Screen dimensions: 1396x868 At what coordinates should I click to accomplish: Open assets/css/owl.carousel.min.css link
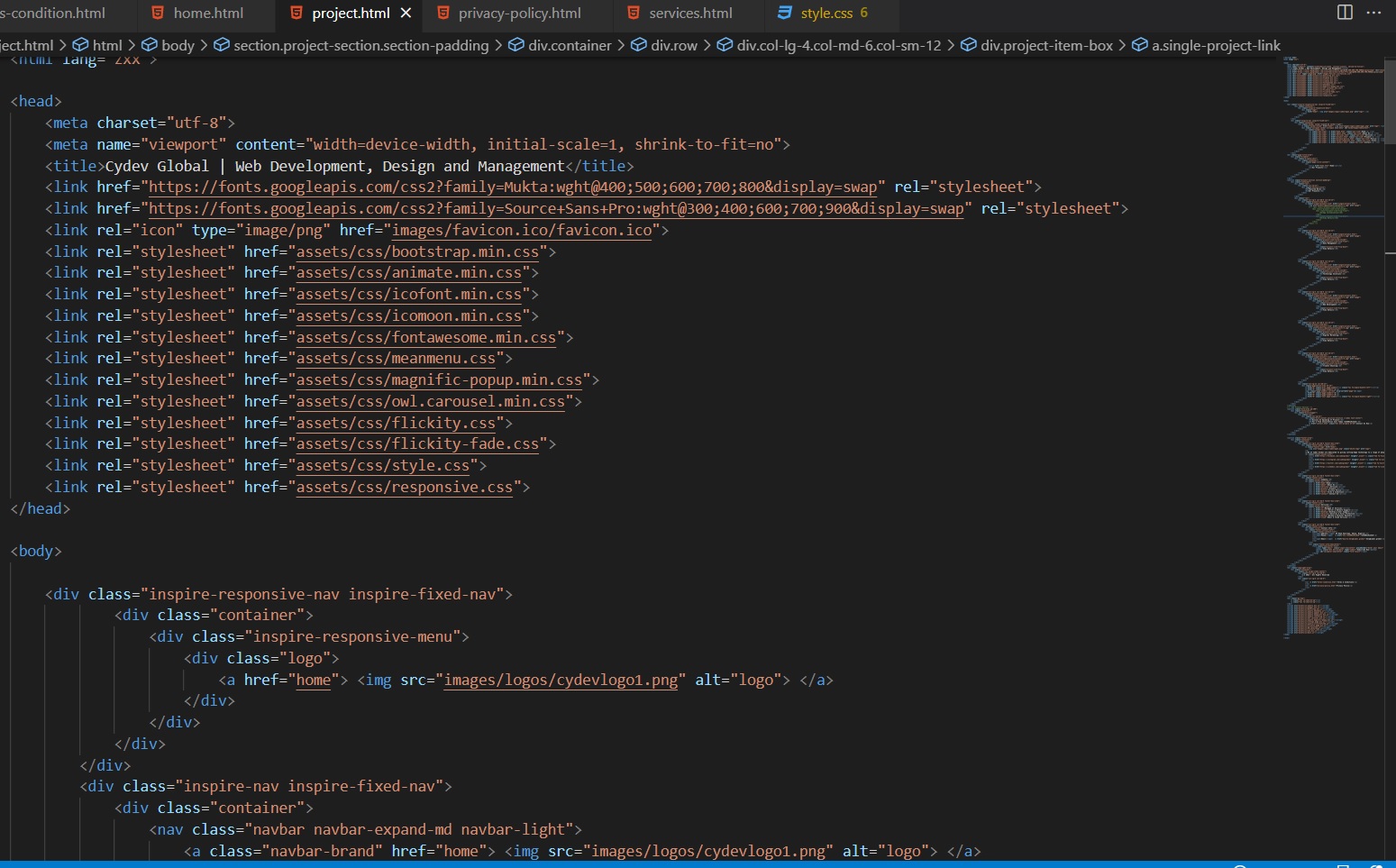coord(431,402)
